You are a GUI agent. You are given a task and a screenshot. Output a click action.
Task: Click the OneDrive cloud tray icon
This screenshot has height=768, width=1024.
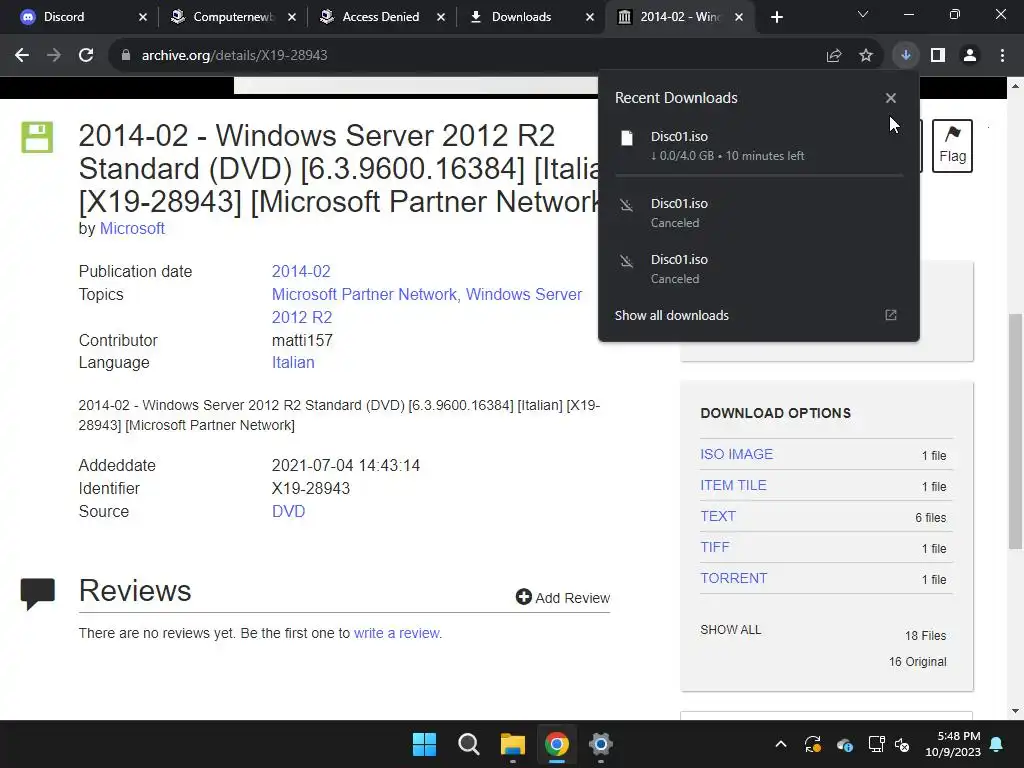click(844, 744)
